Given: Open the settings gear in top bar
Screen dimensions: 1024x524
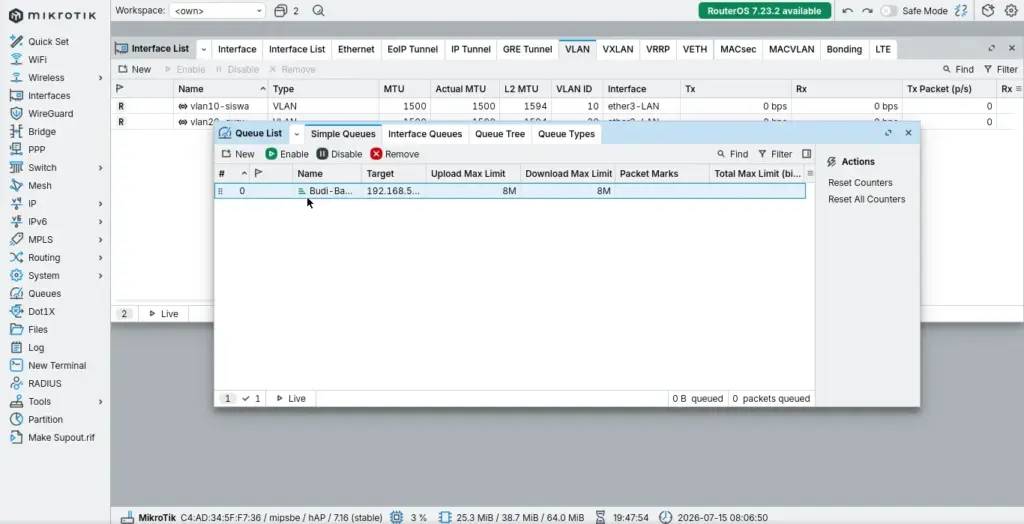Looking at the screenshot, I should (1011, 10).
